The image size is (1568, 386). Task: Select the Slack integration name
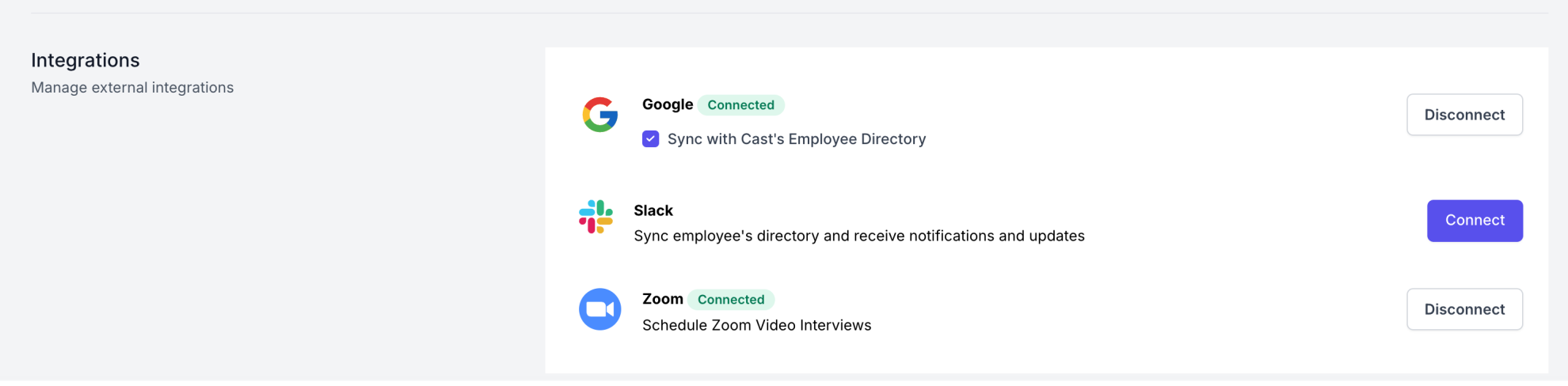coord(653,210)
